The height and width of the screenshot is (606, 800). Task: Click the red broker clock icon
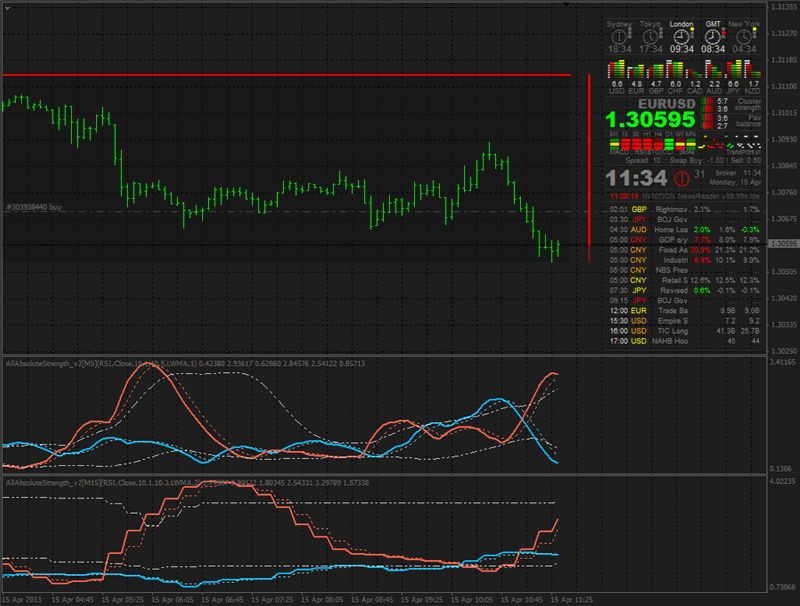[682, 179]
